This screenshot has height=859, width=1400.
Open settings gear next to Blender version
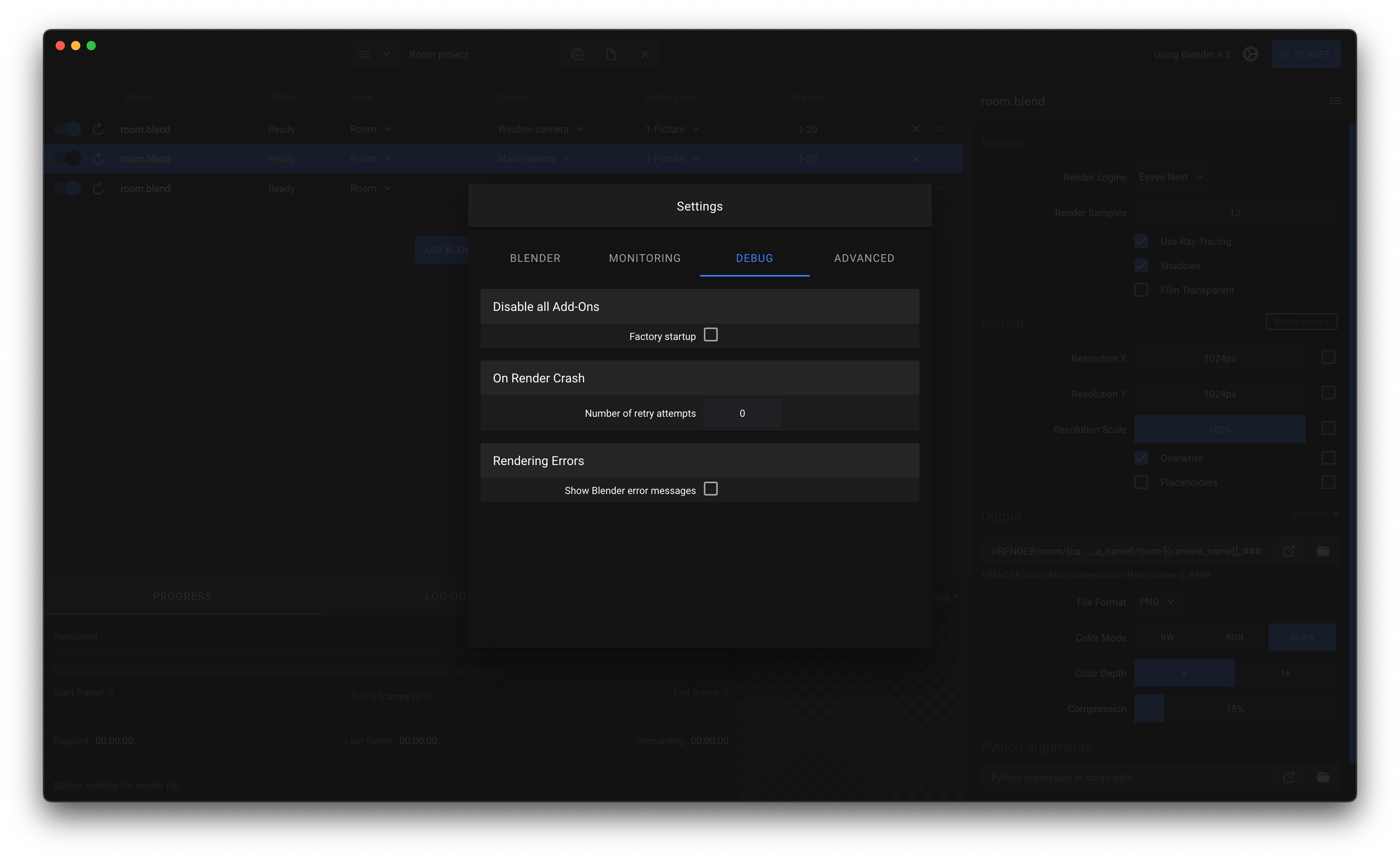(x=1250, y=54)
